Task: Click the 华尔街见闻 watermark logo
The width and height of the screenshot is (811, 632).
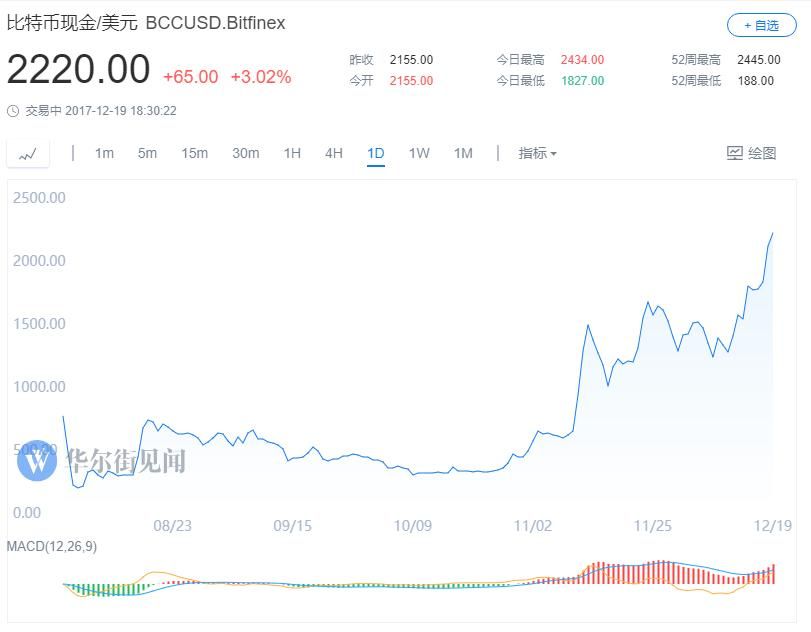Action: [38, 461]
